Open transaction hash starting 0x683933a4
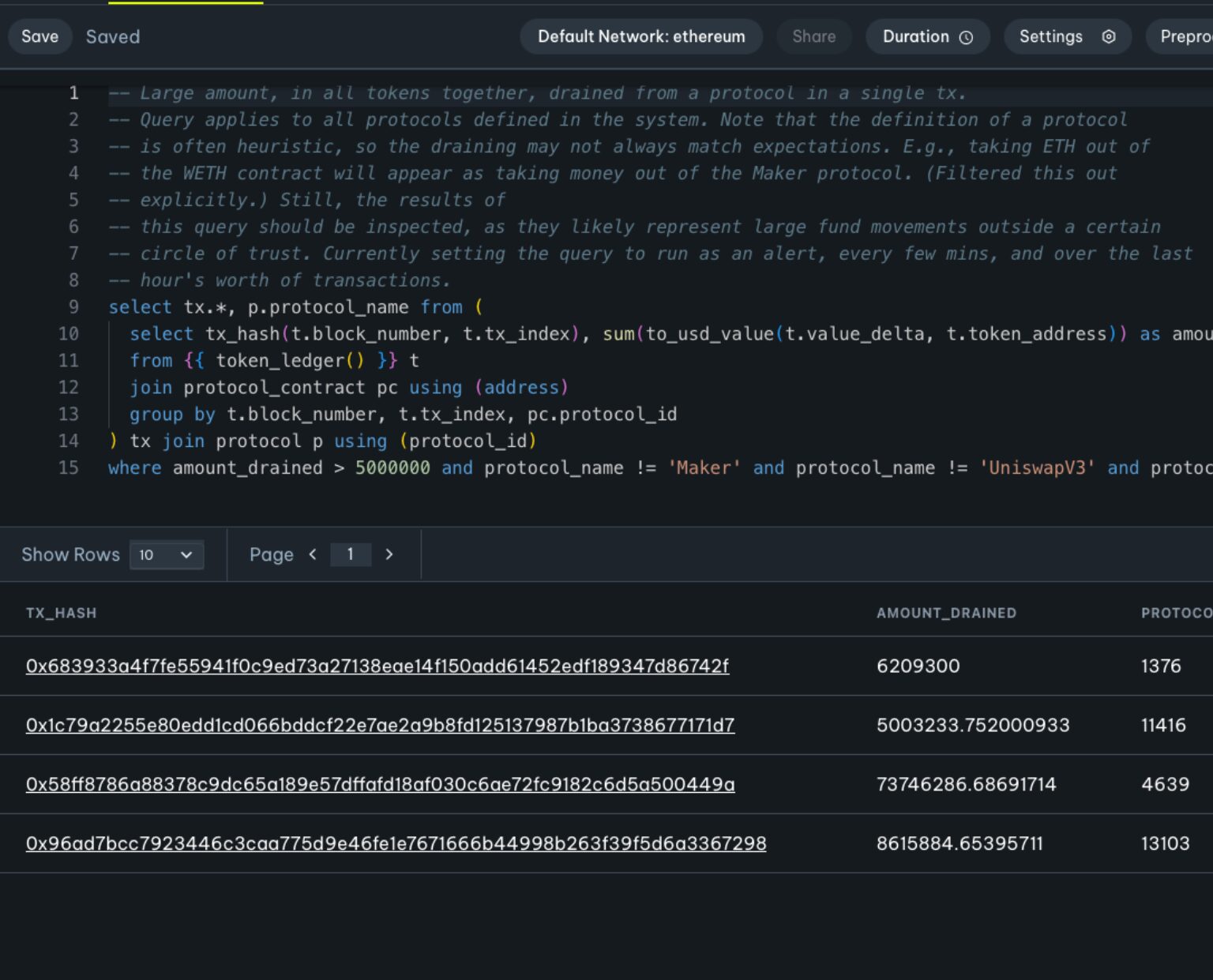 pos(377,666)
